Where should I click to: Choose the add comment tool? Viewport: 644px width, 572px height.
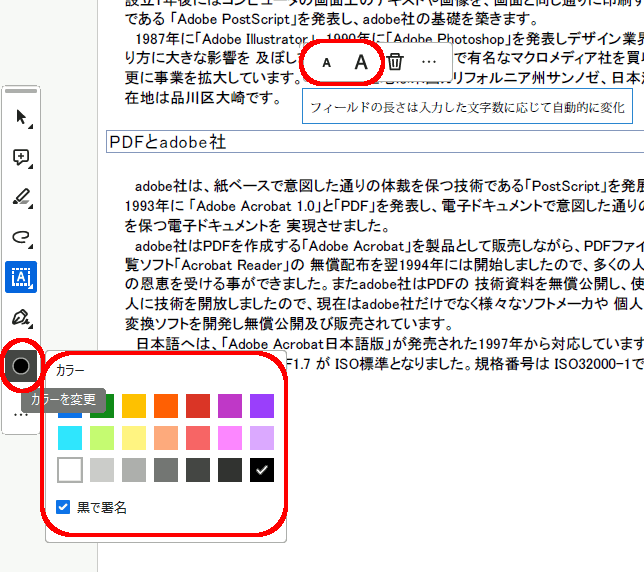(x=20, y=157)
